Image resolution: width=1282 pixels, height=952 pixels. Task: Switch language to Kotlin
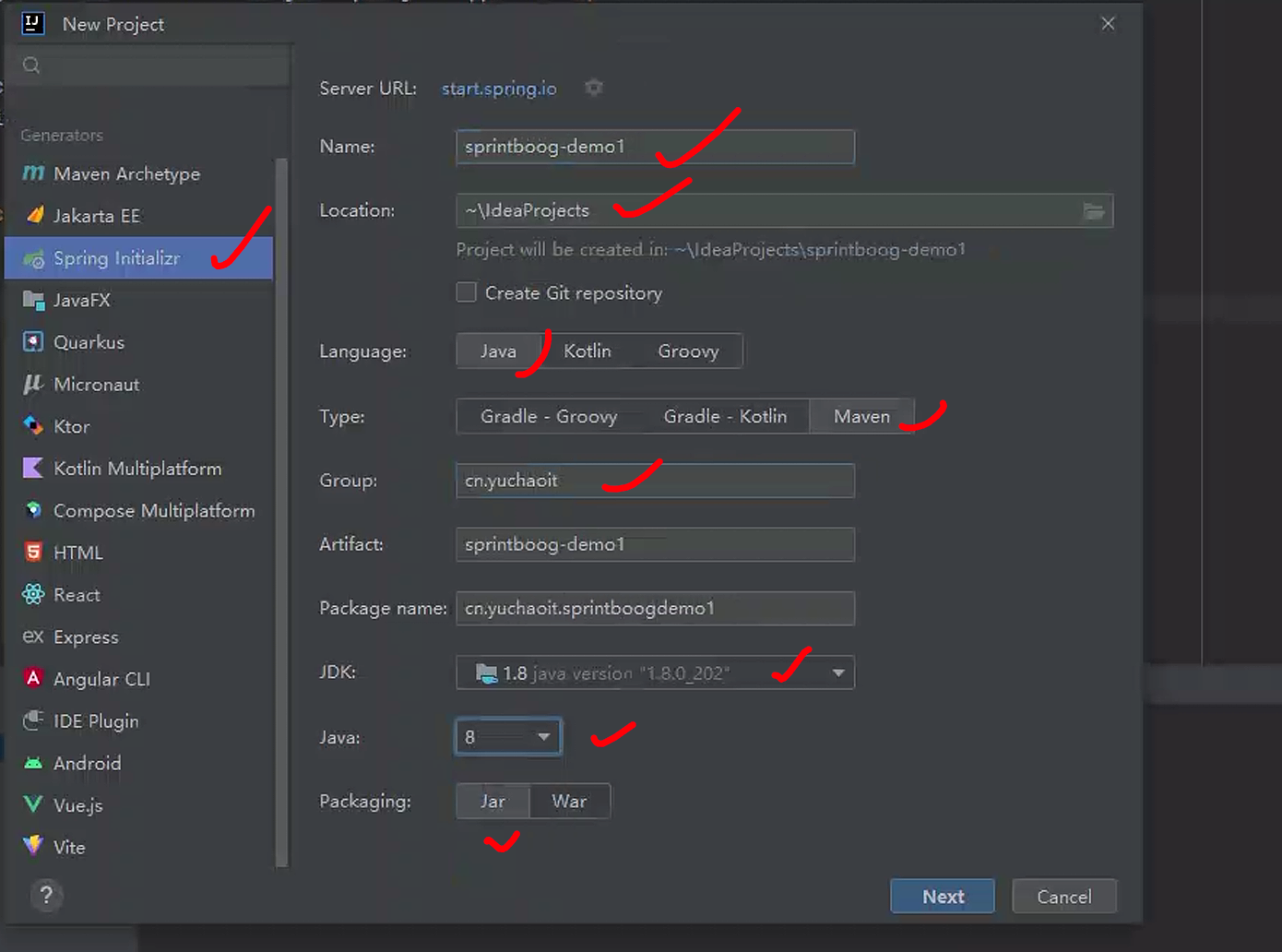point(587,351)
